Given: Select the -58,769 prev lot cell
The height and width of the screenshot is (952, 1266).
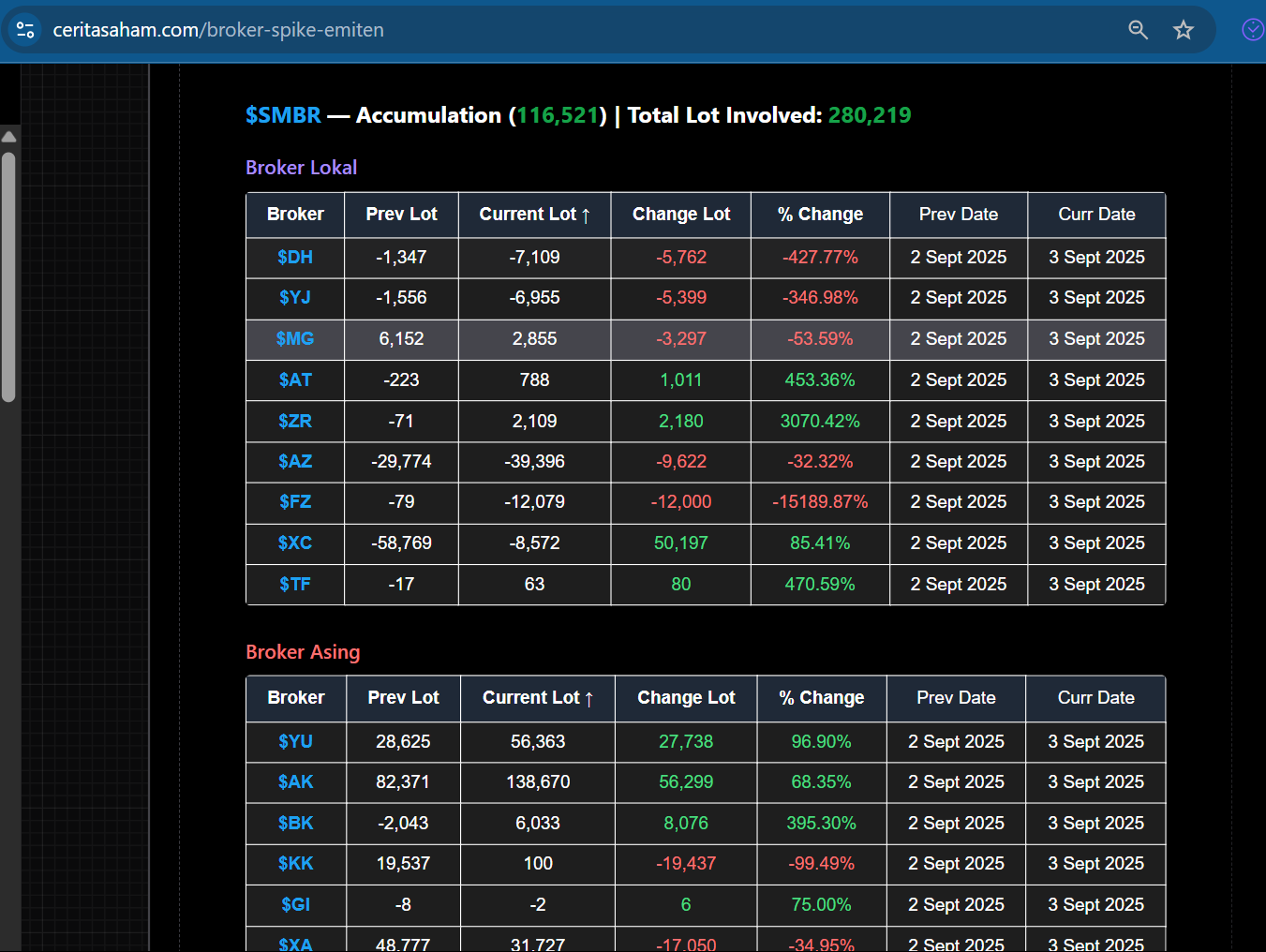Looking at the screenshot, I should tap(401, 543).
